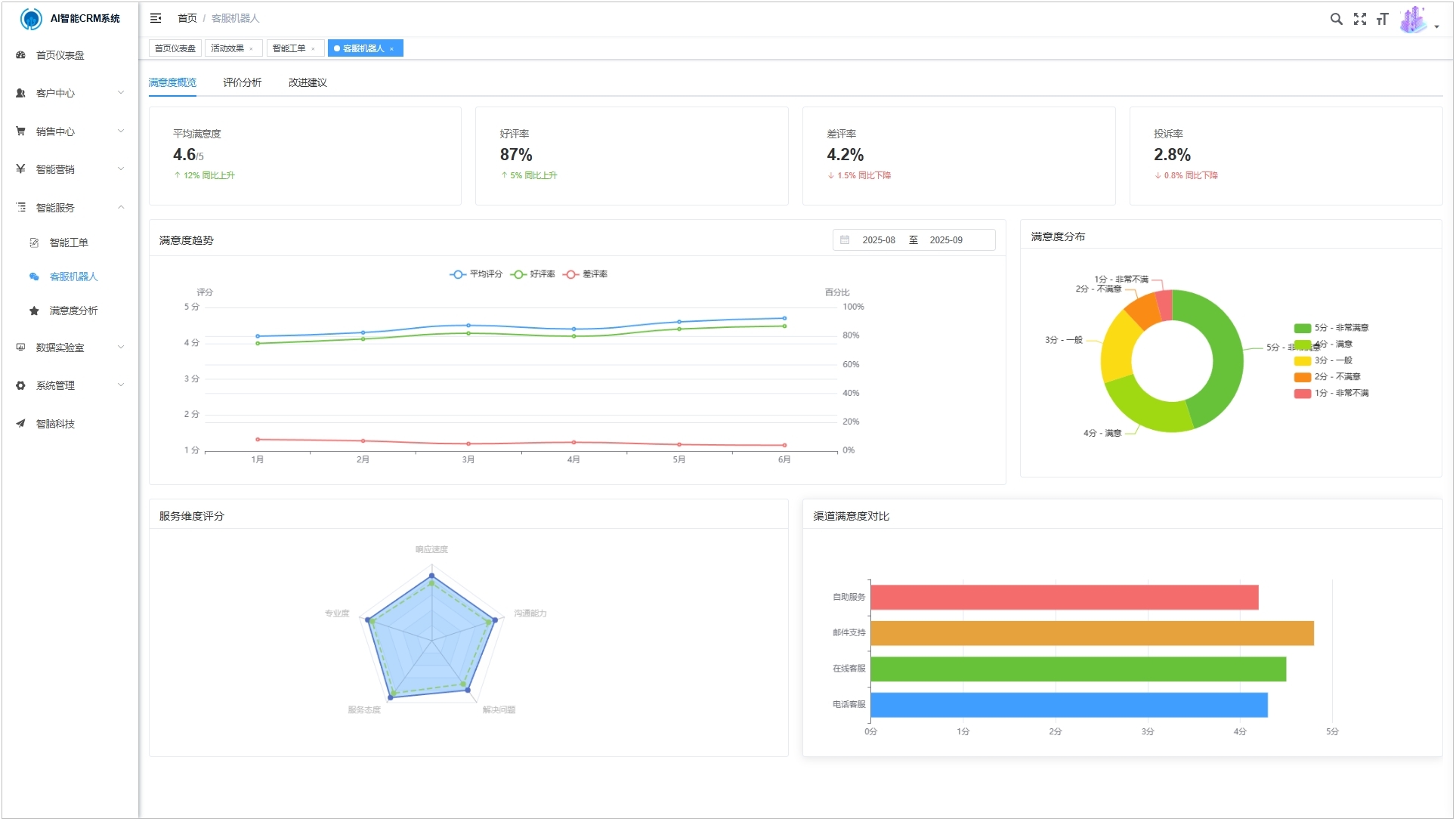This screenshot has width=1456, height=822.
Task: Expand 销售中心 sidebar menu
Action: click(x=70, y=131)
